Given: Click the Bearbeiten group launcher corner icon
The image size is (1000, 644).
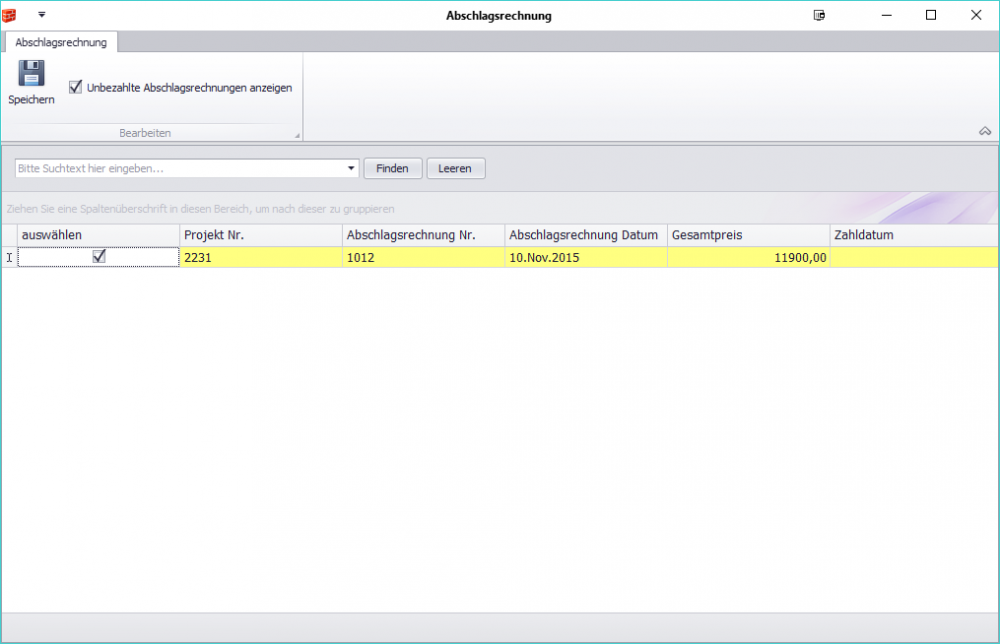Looking at the screenshot, I should click(296, 135).
